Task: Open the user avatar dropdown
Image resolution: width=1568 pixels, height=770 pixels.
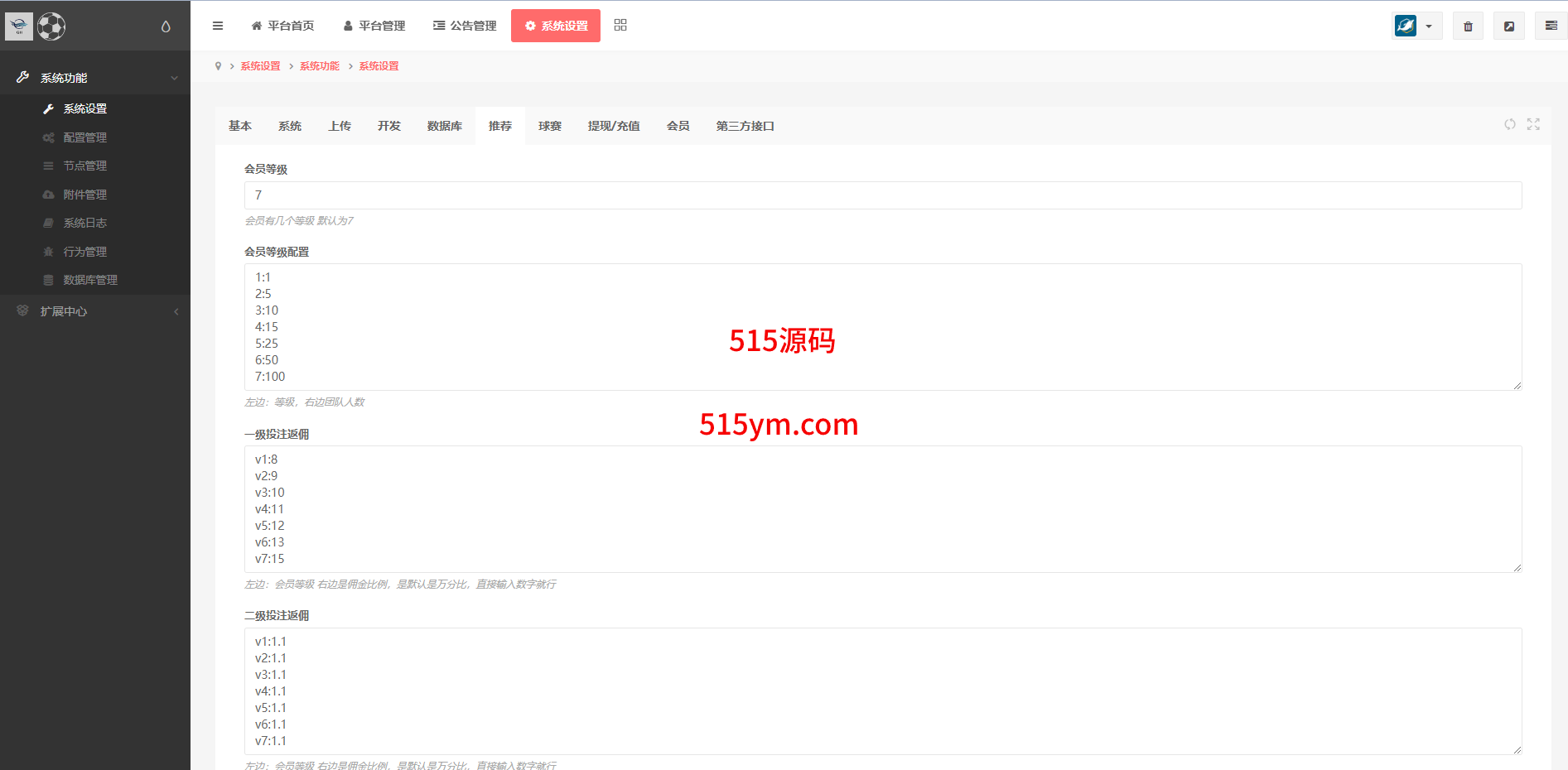Action: [x=1416, y=26]
